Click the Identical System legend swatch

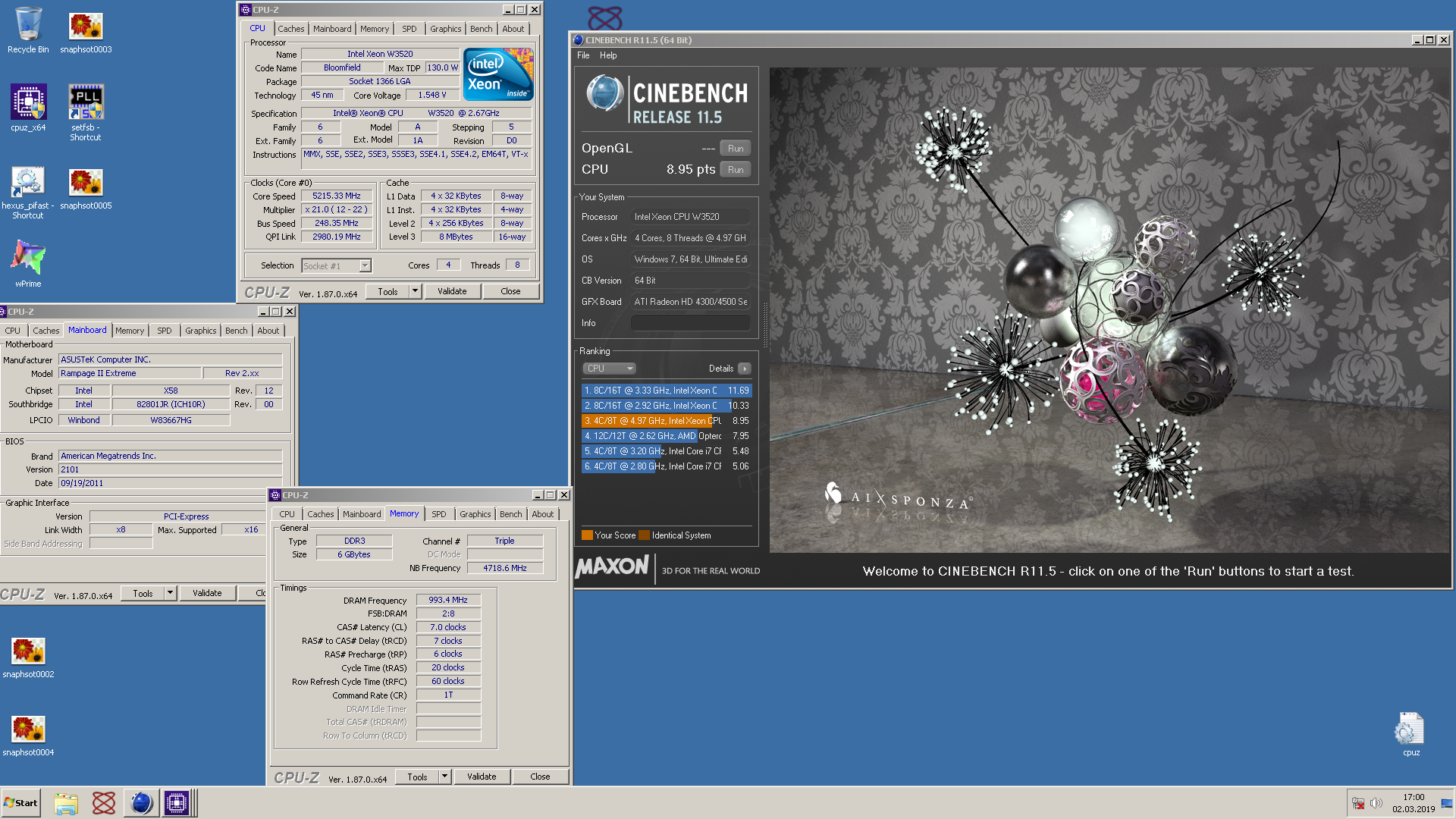644,535
